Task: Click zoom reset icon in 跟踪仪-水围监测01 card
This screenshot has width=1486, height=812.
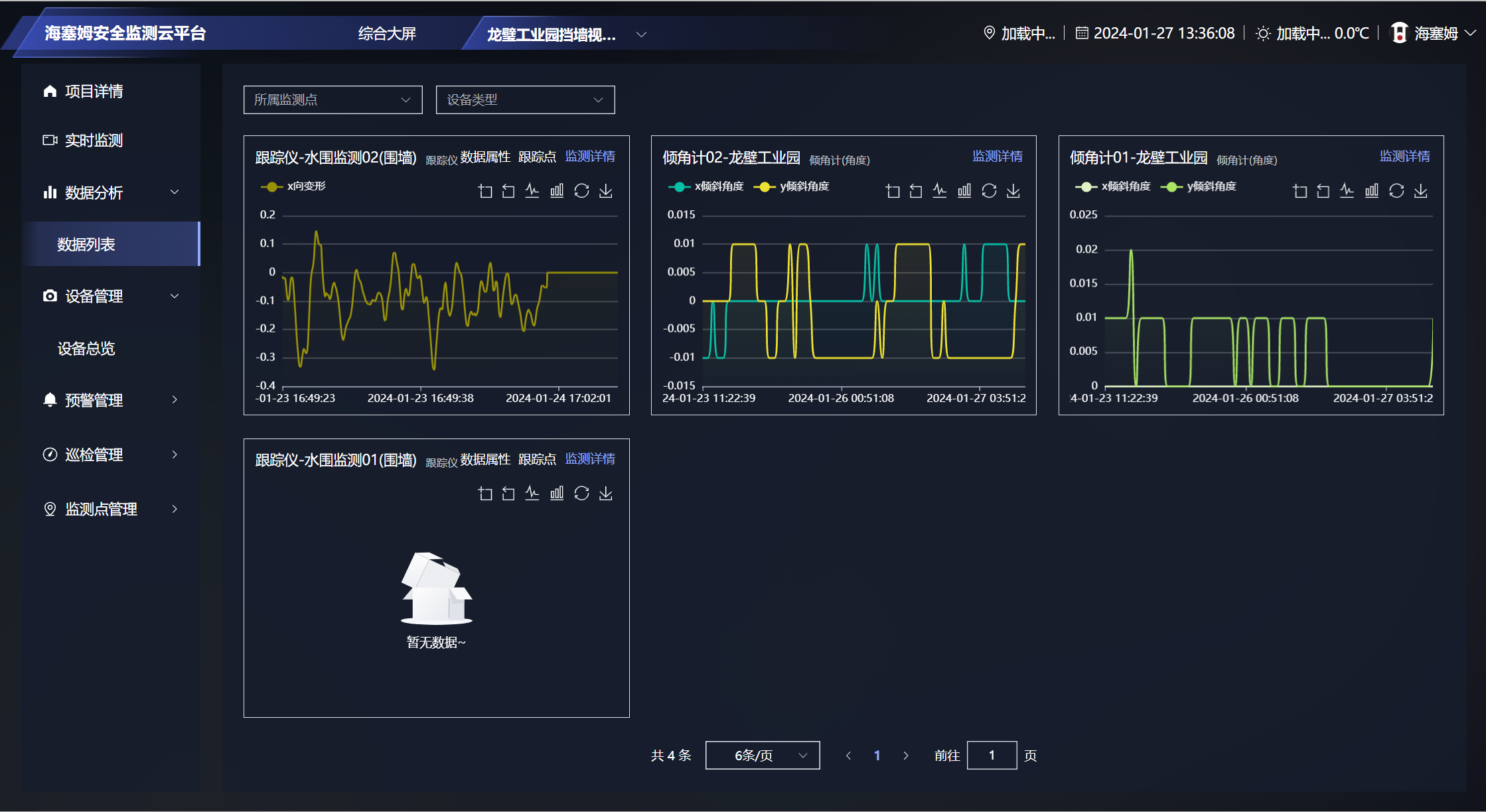Action: tap(508, 494)
